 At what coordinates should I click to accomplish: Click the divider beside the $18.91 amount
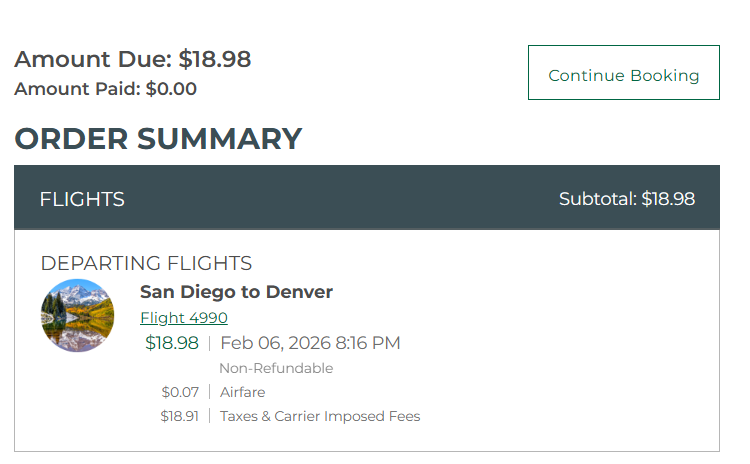[209, 416]
